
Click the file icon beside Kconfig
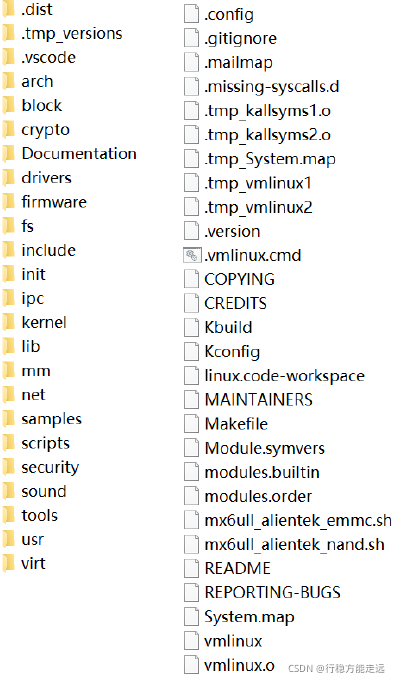click(191, 352)
